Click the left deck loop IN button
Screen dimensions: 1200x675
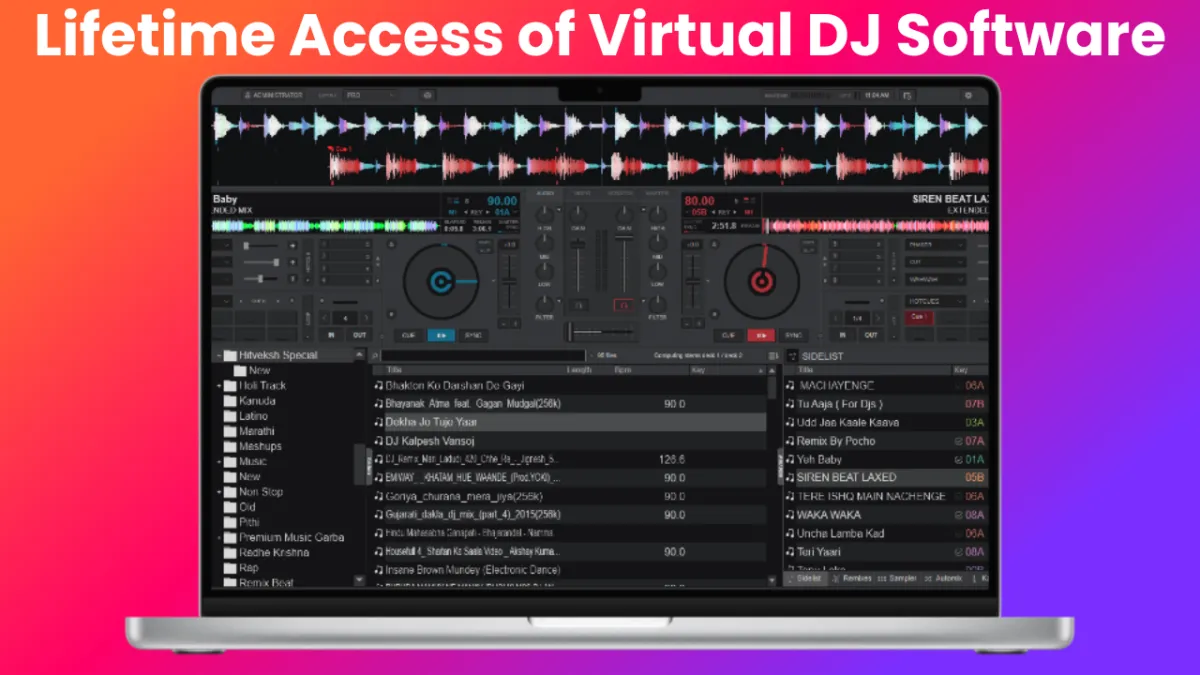pos(332,335)
